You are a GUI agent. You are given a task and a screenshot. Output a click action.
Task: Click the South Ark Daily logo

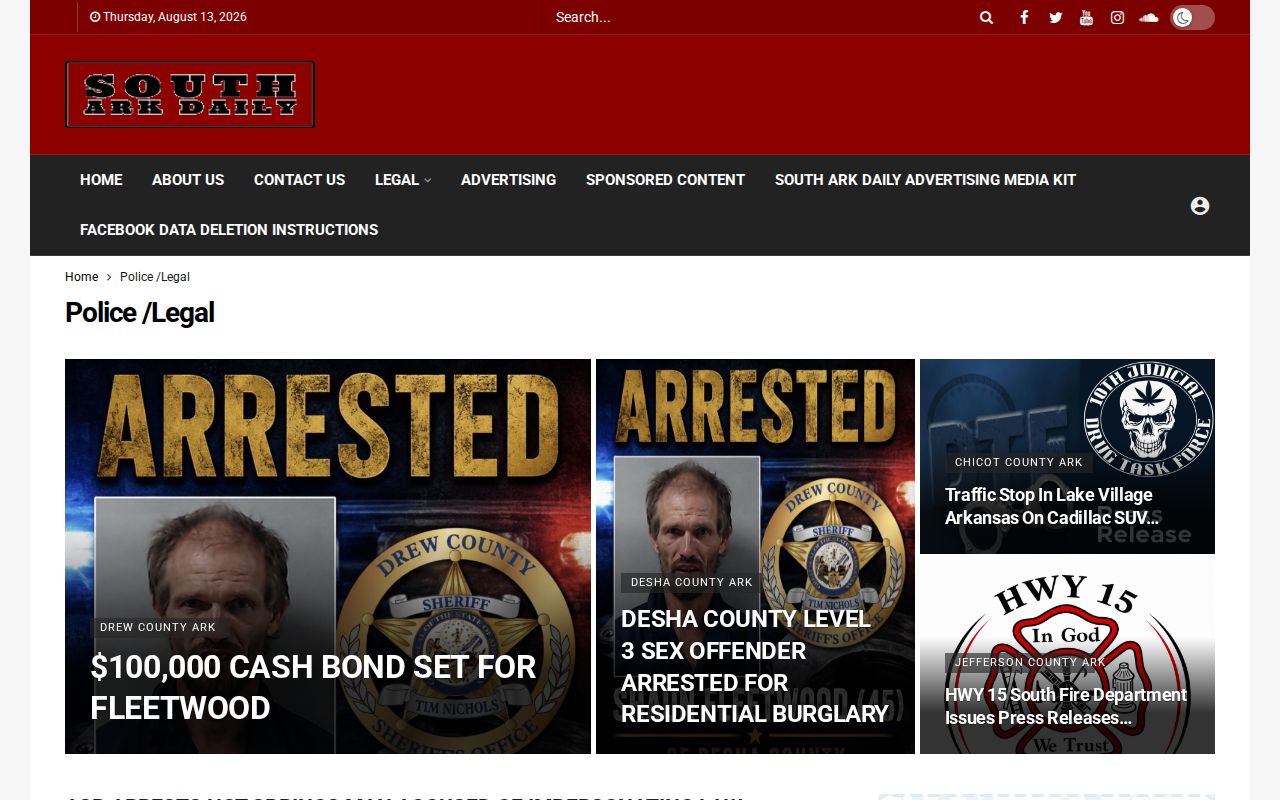190,94
